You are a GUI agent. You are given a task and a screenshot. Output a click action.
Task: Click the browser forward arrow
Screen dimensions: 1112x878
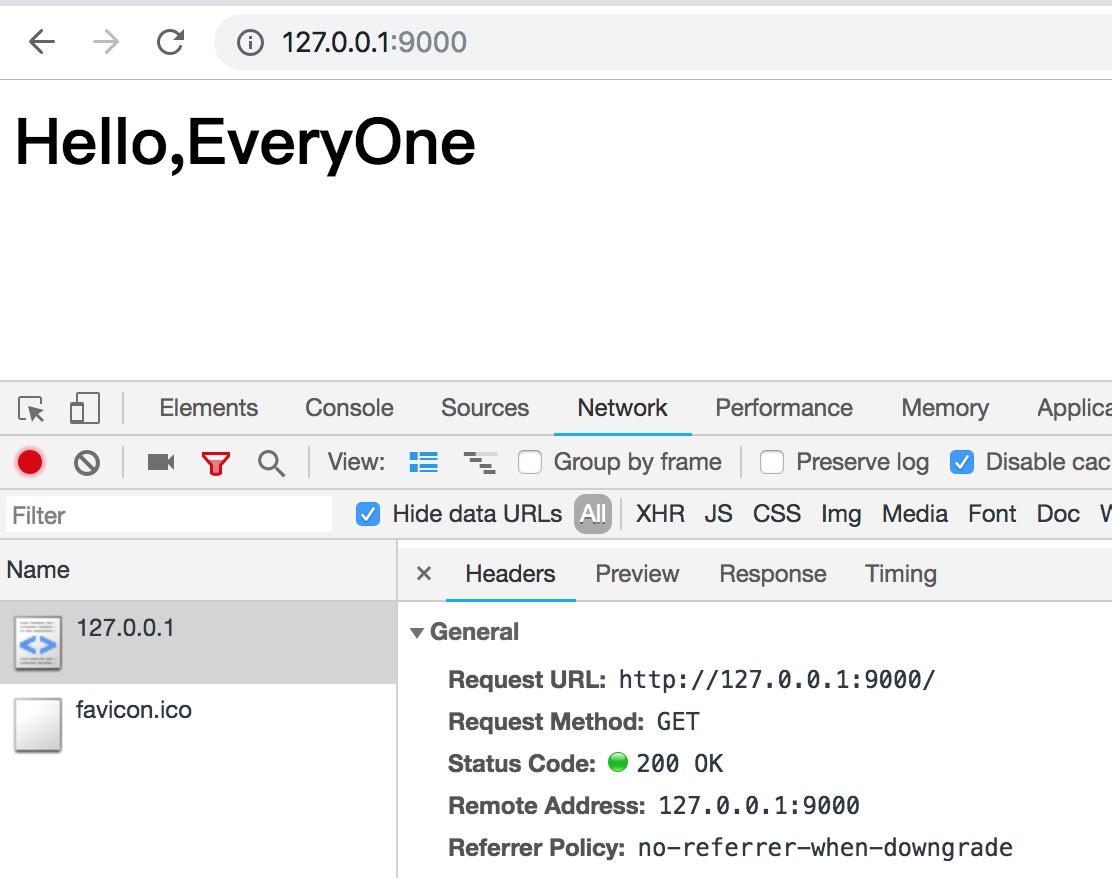point(106,42)
